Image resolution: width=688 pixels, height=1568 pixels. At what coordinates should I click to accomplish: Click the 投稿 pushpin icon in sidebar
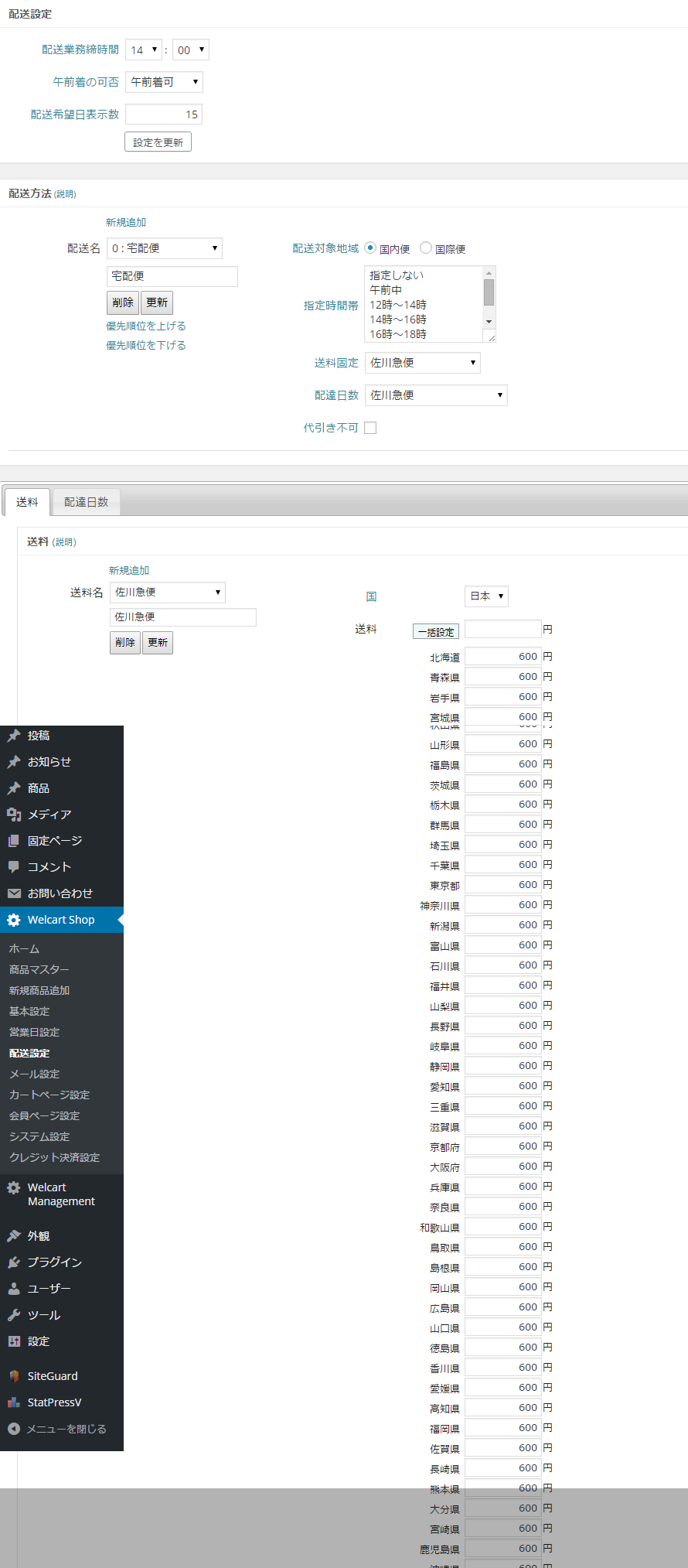[x=14, y=736]
